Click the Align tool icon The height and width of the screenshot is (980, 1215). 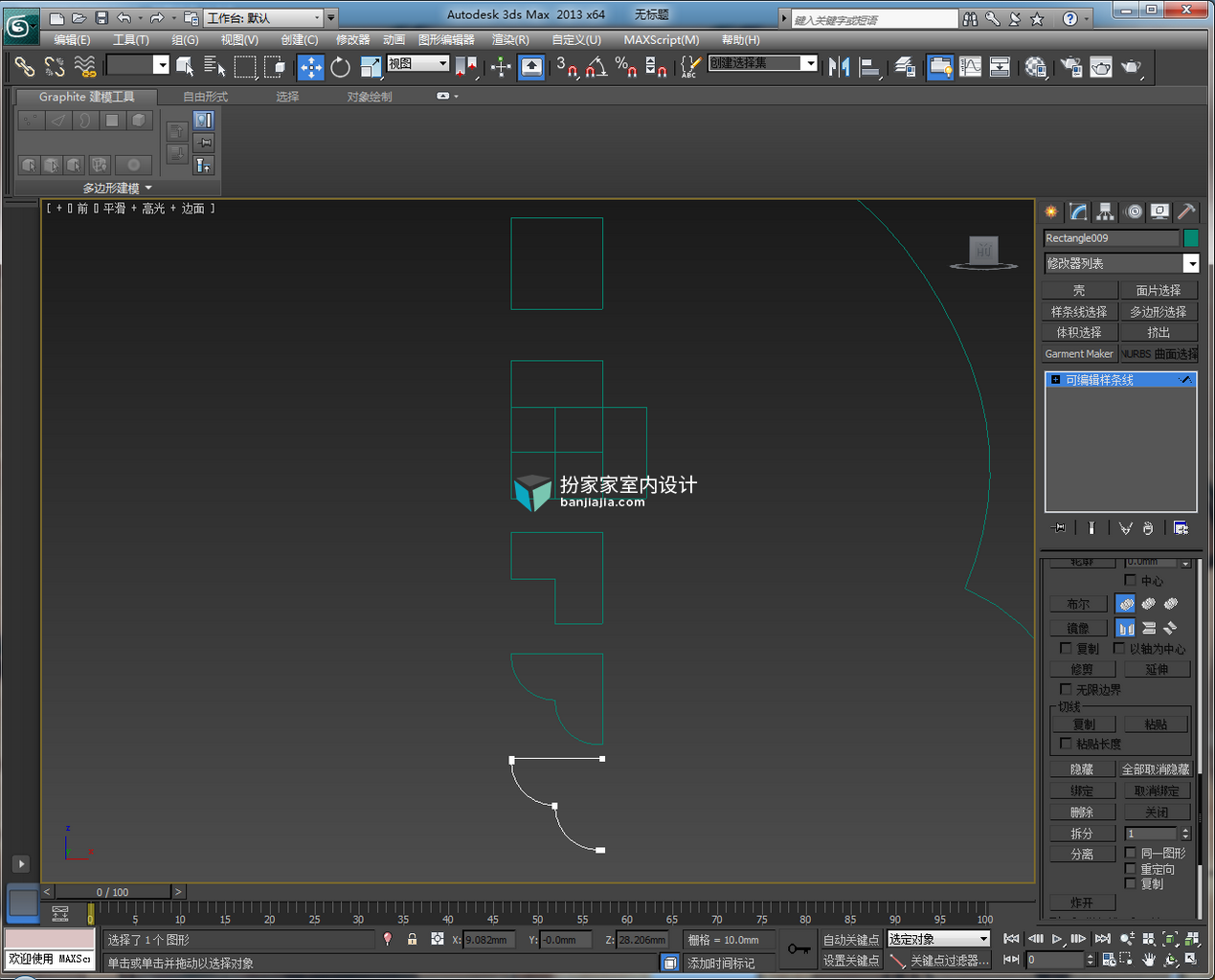869,66
